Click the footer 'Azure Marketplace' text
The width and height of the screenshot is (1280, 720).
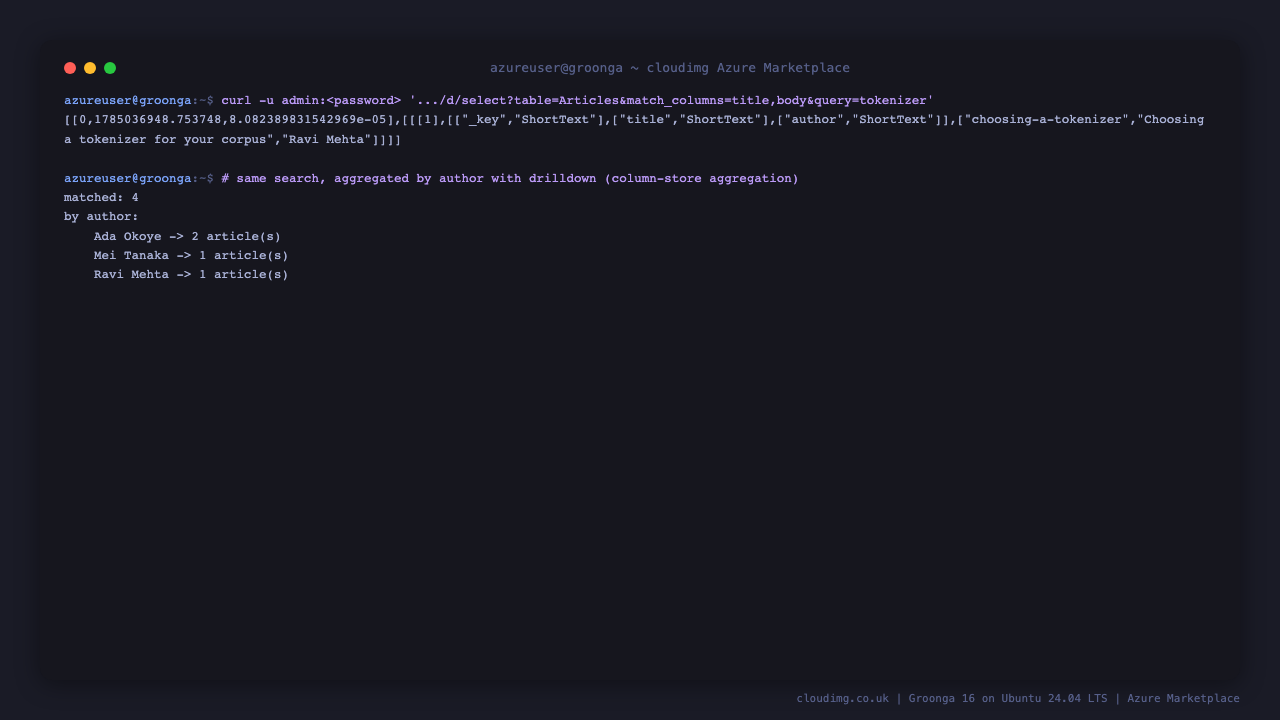(x=1183, y=699)
